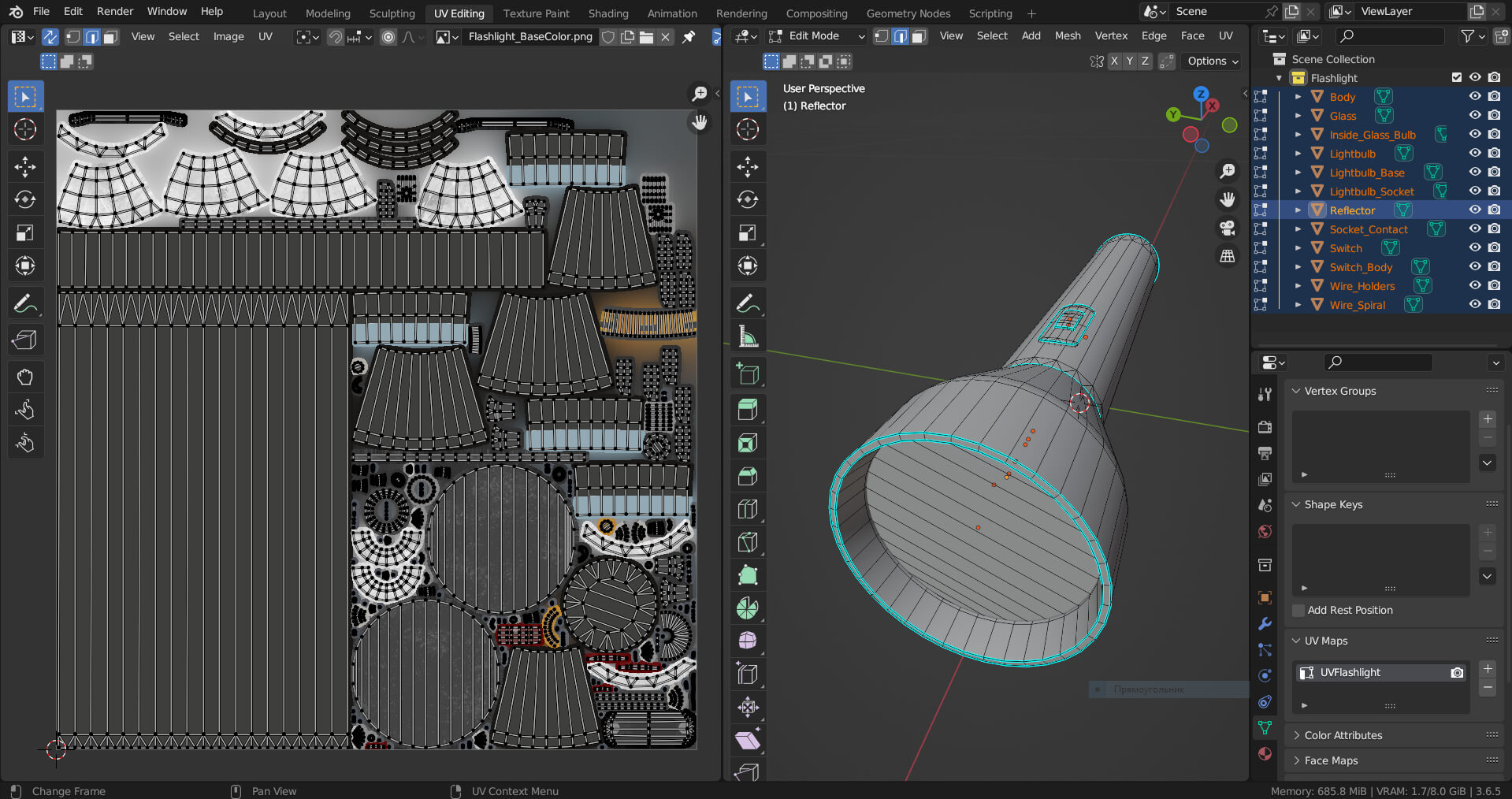Open the Mesh menu

coord(1067,35)
